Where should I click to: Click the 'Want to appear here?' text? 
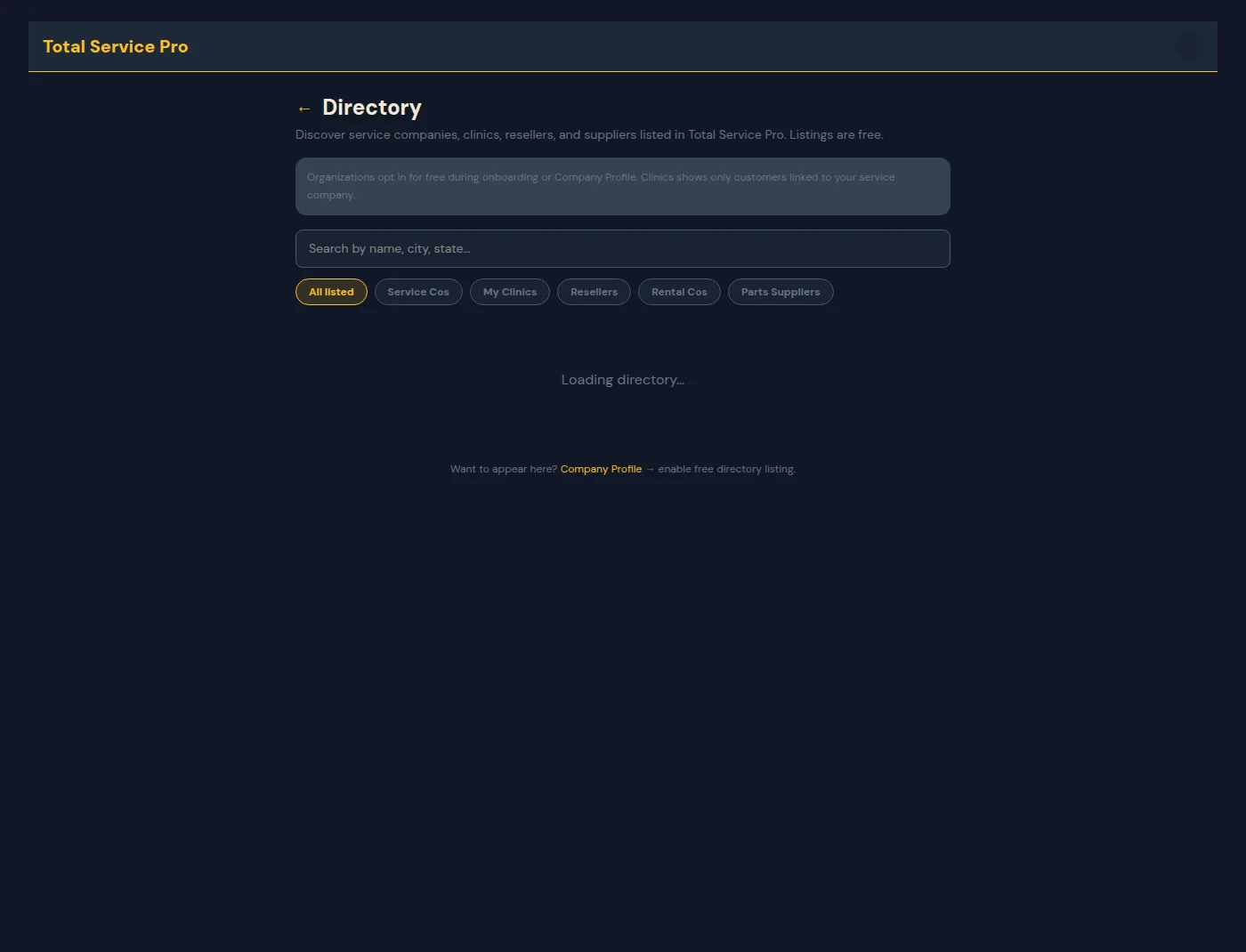[x=504, y=469]
